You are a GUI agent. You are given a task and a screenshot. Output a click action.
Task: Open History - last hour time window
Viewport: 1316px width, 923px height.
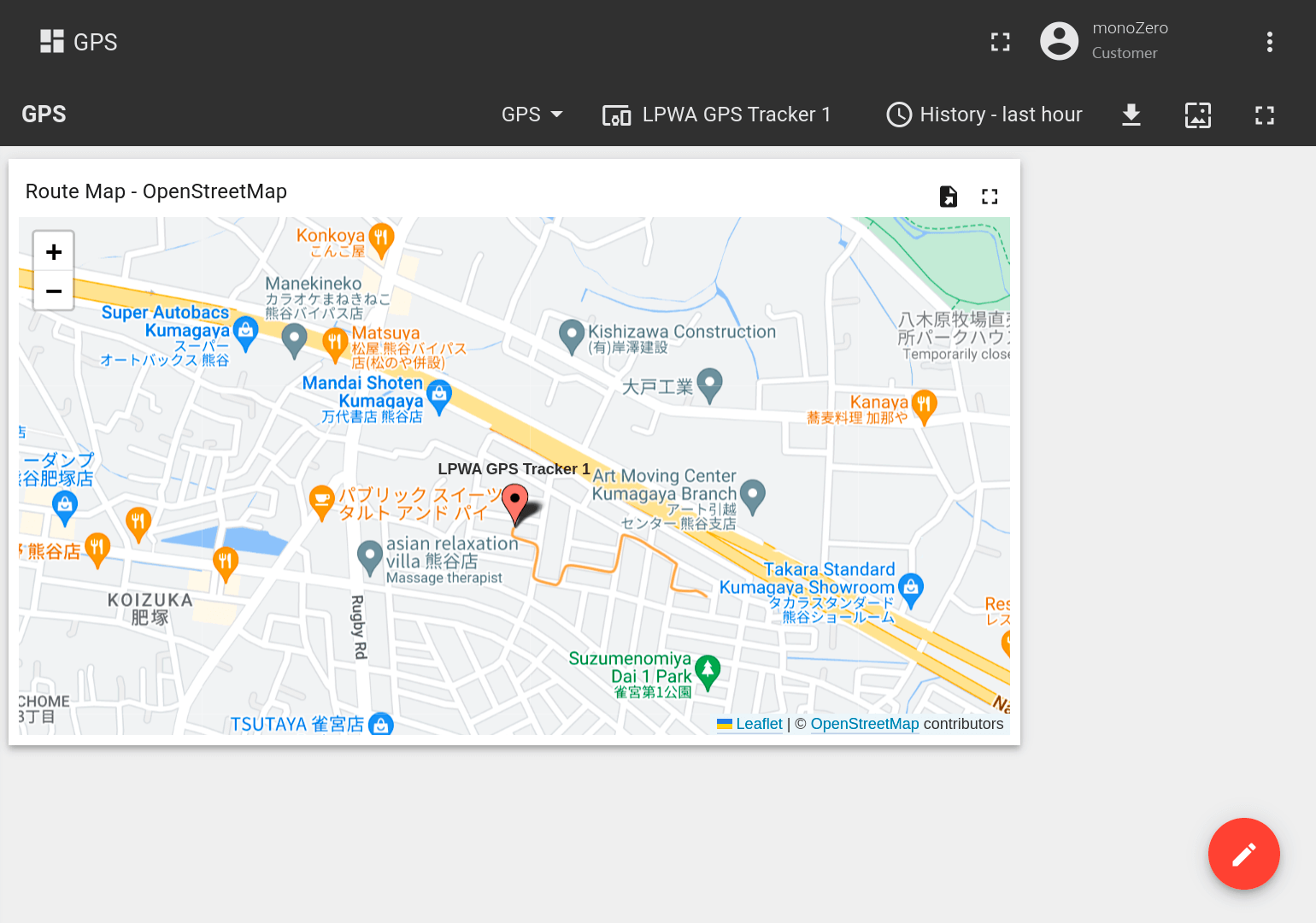coord(984,115)
